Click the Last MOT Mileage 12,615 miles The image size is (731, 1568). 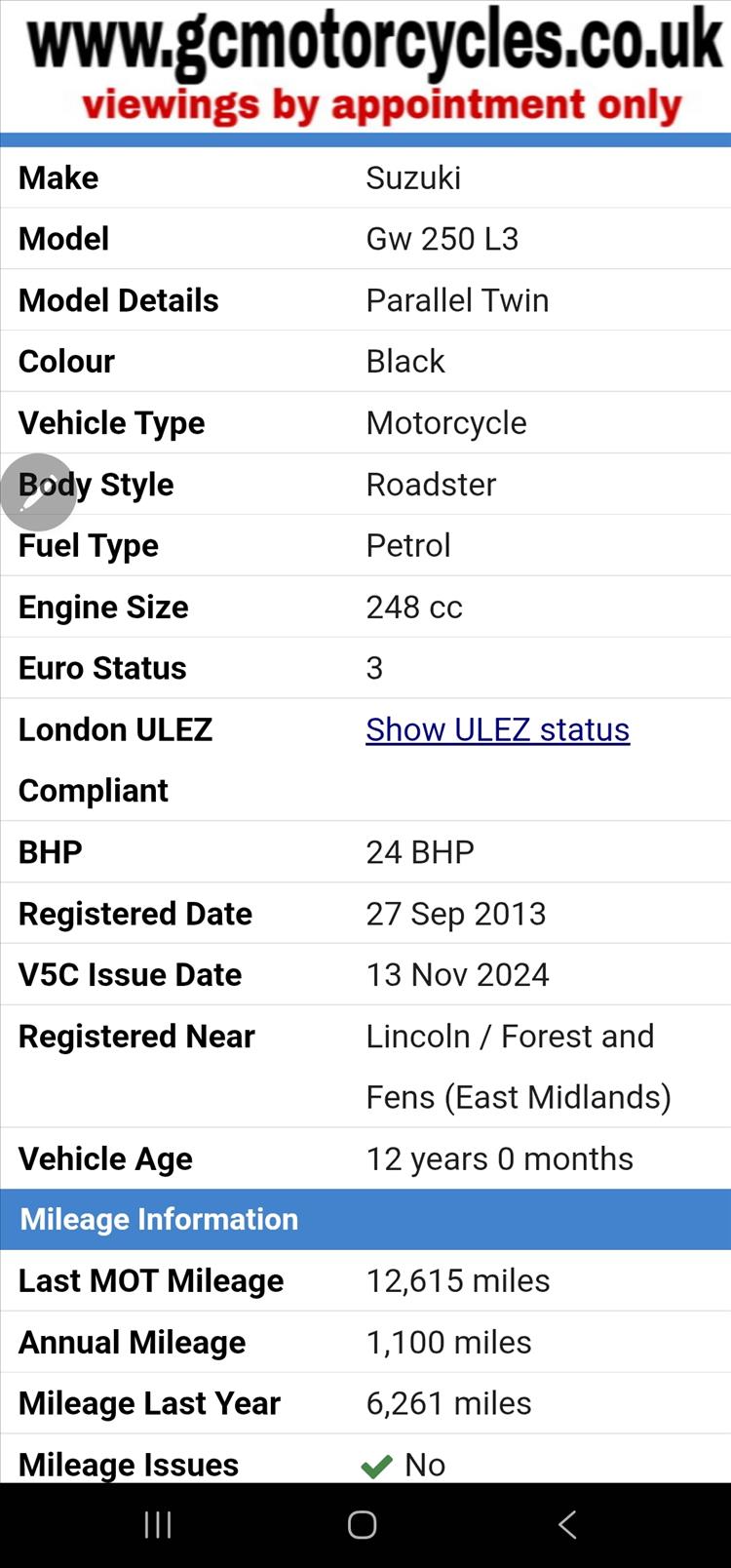[x=457, y=1280]
